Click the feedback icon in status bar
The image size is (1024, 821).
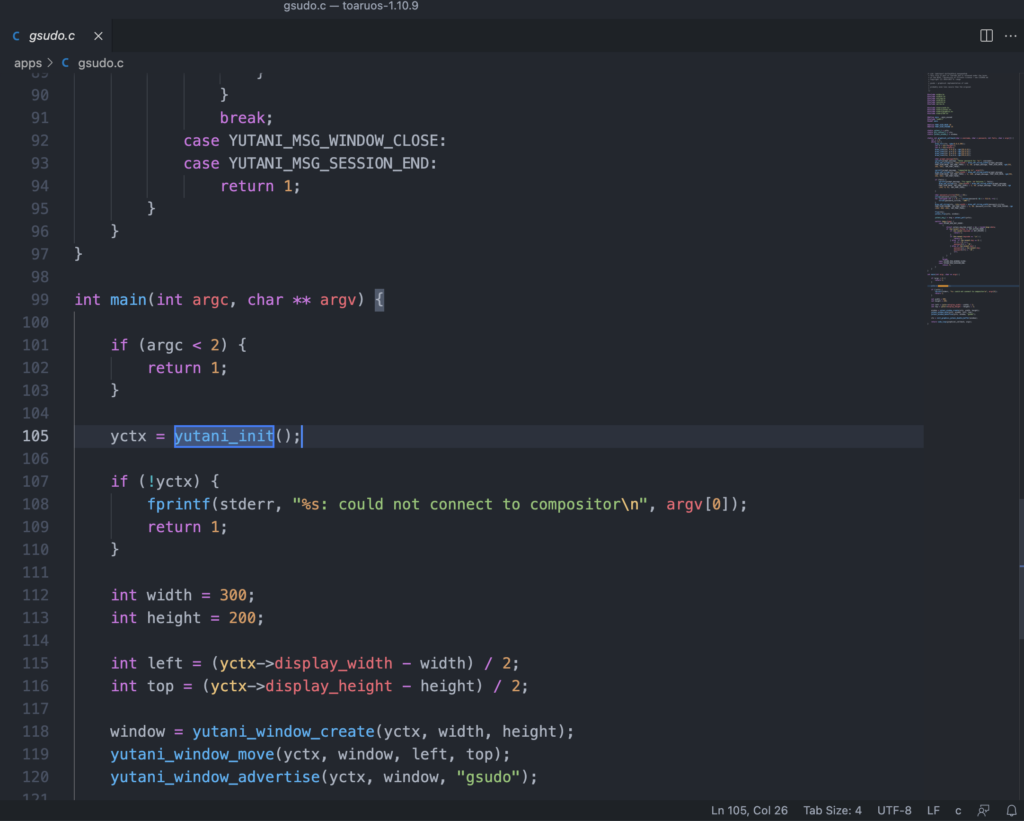point(983,811)
